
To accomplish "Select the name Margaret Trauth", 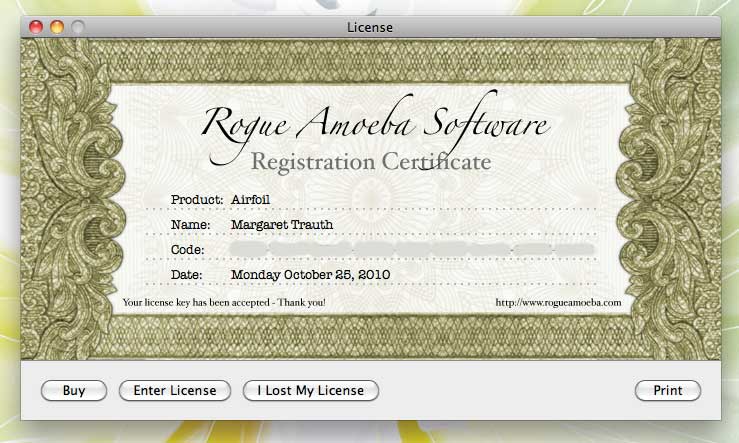I will tap(282, 224).
